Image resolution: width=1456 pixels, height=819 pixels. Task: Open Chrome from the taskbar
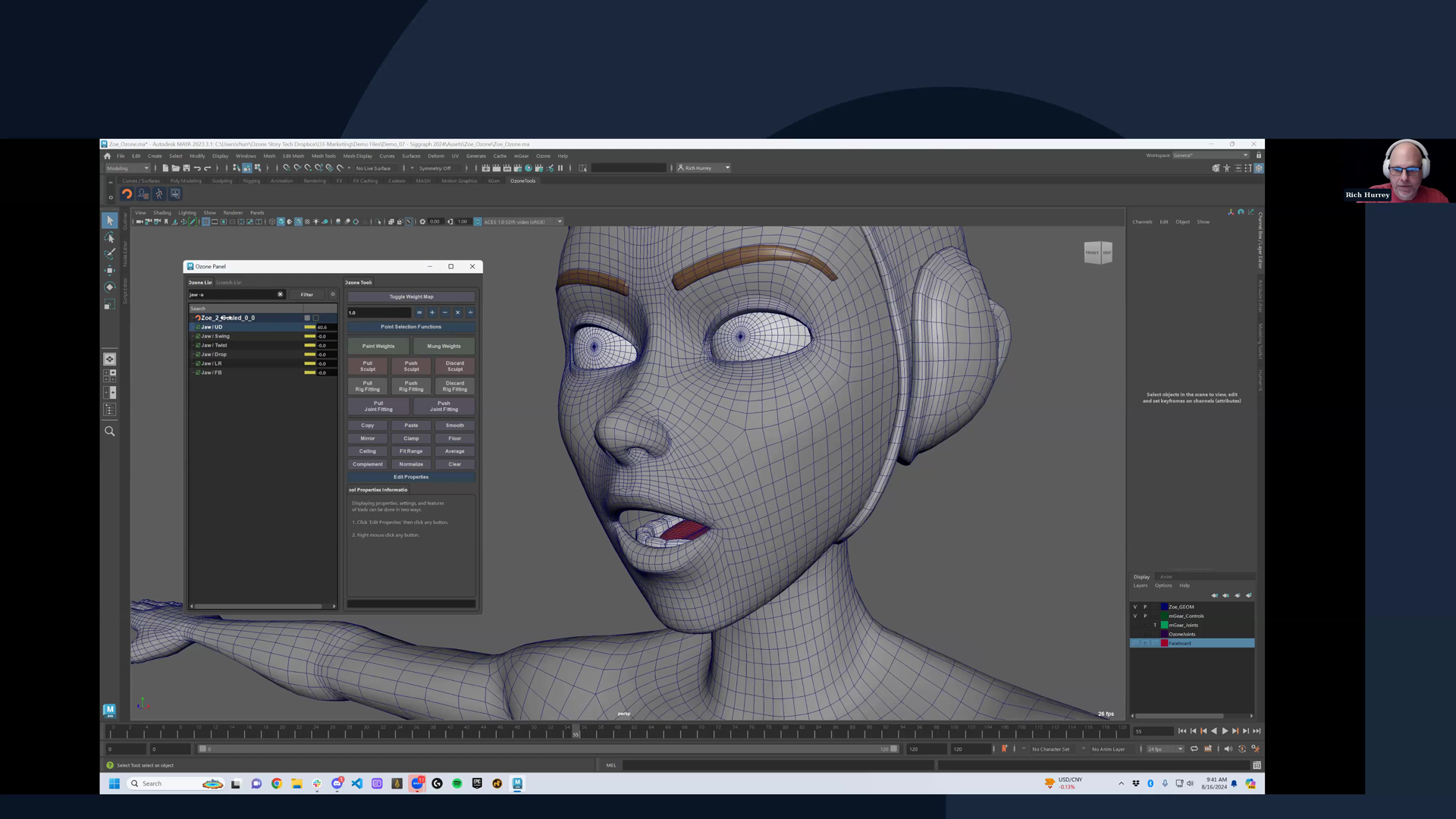click(276, 784)
